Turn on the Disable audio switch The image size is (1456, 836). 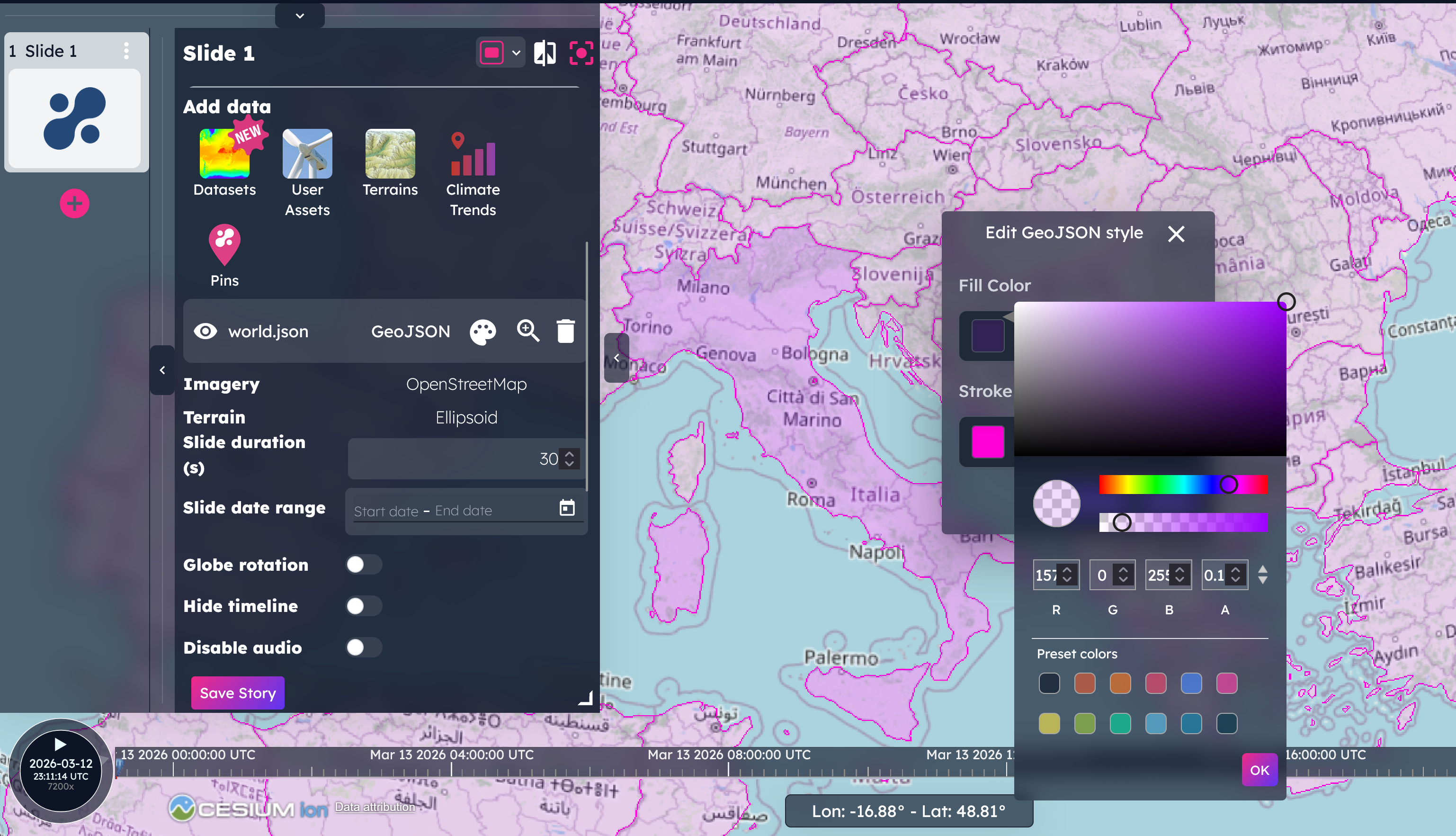tap(364, 647)
